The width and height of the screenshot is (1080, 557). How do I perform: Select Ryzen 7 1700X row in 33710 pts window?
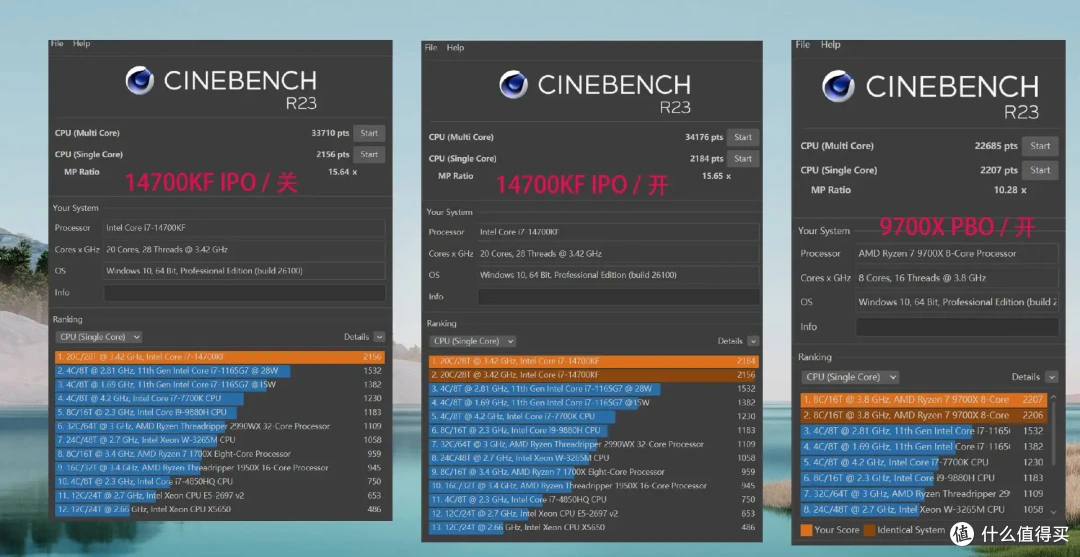pos(220,454)
